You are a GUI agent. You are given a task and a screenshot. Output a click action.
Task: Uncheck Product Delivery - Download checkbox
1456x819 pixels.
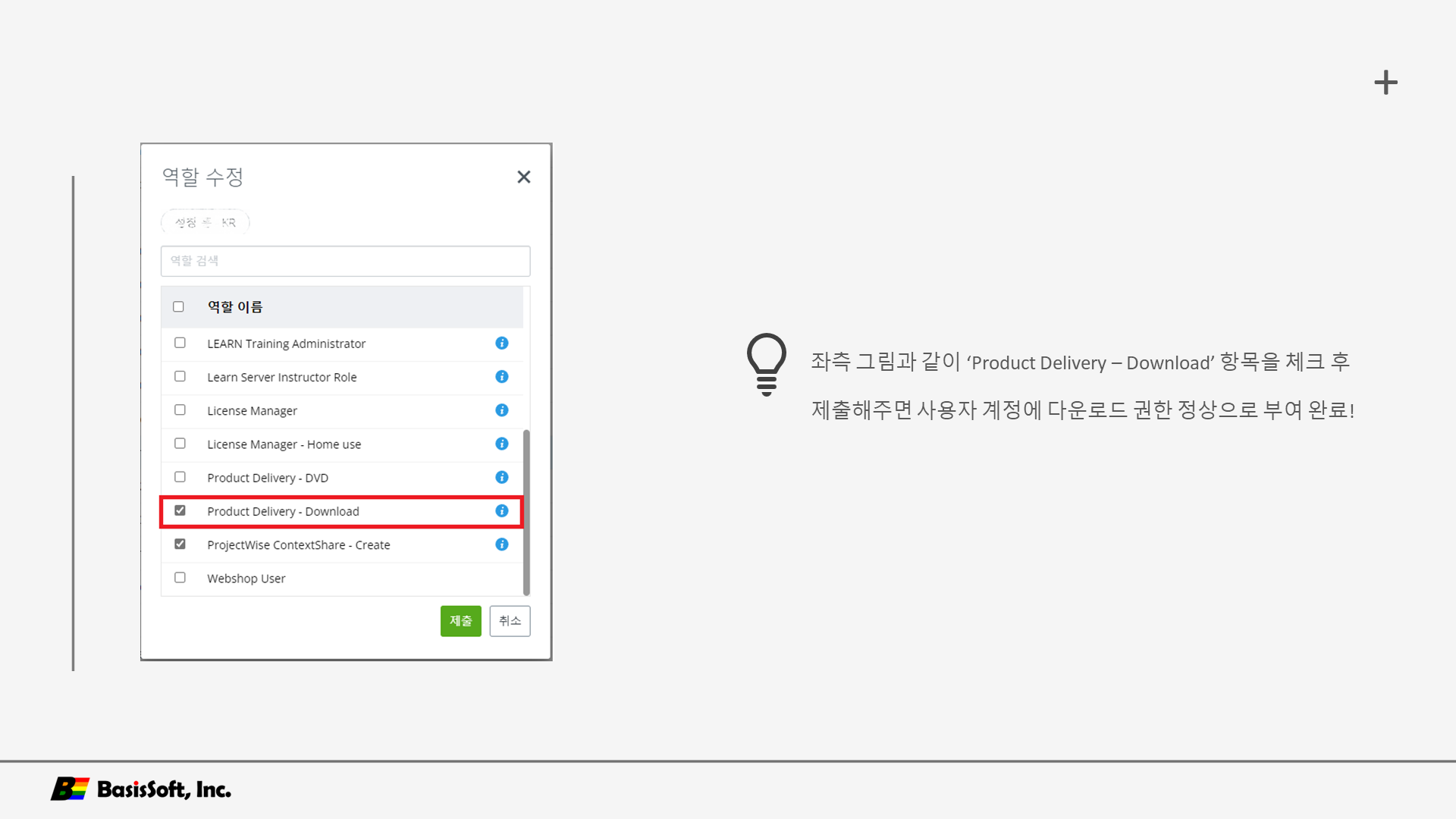click(x=180, y=510)
